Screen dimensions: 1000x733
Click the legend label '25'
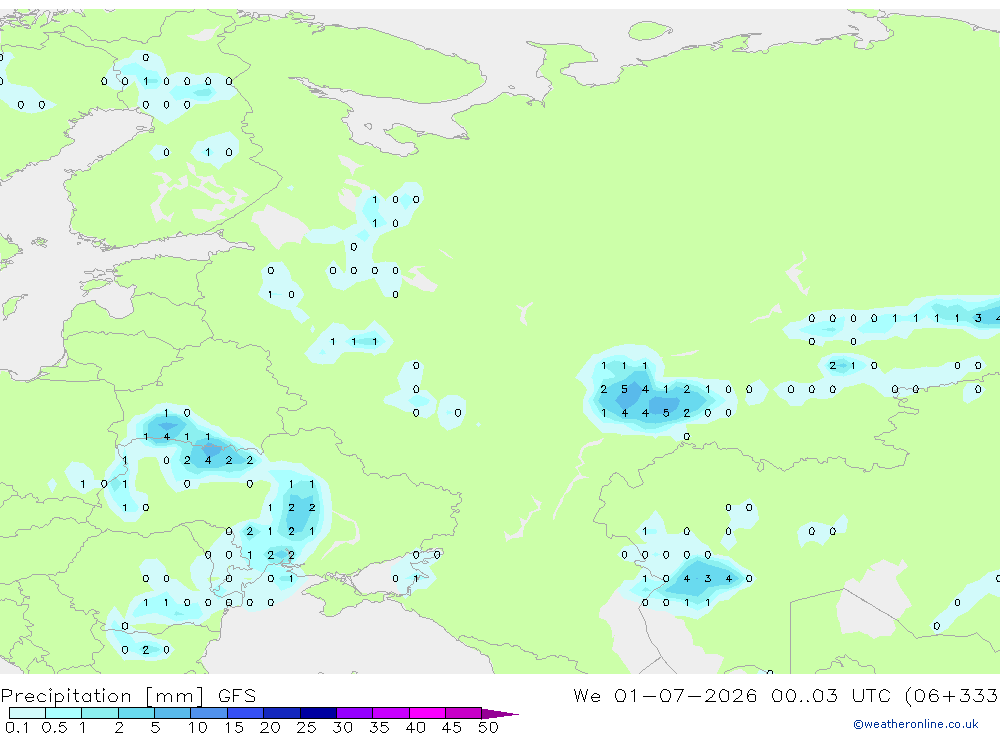click(x=306, y=727)
